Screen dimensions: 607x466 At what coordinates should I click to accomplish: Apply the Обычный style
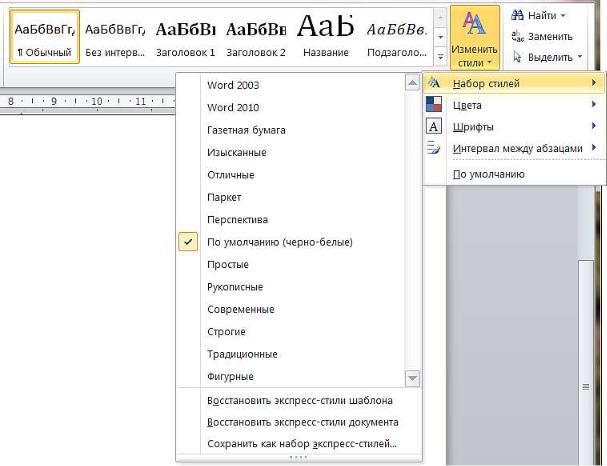(x=45, y=37)
